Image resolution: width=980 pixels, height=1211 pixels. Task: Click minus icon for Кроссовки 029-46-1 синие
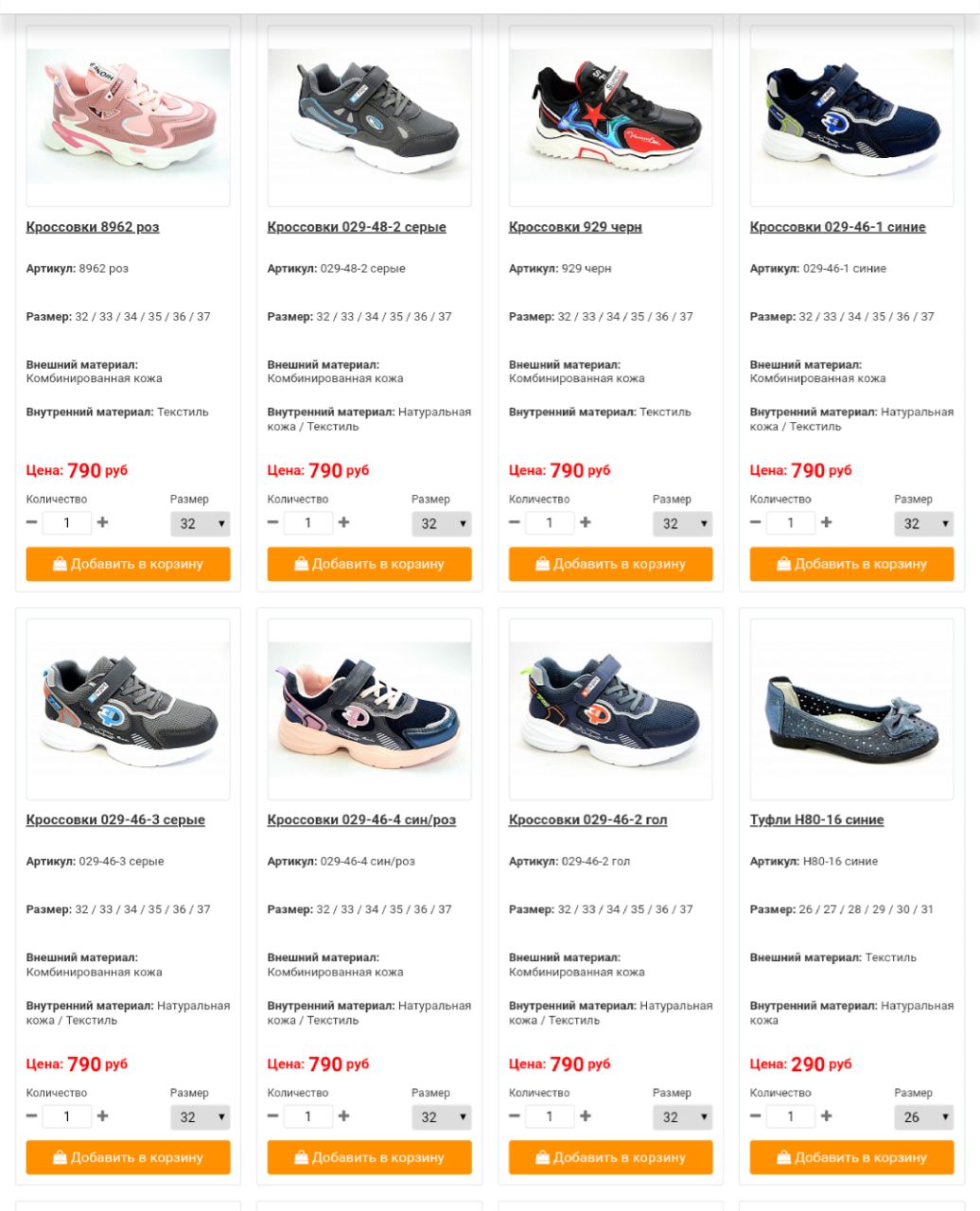[756, 522]
